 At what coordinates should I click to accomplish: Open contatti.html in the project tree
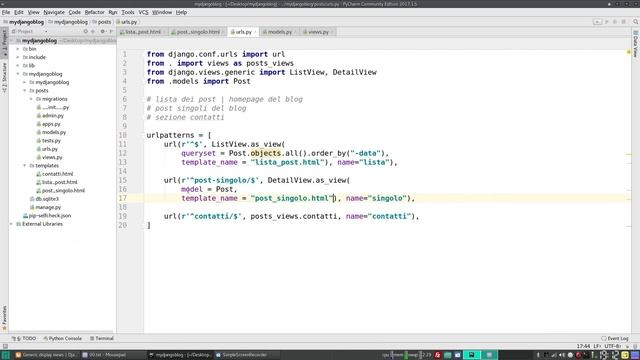click(x=54, y=174)
